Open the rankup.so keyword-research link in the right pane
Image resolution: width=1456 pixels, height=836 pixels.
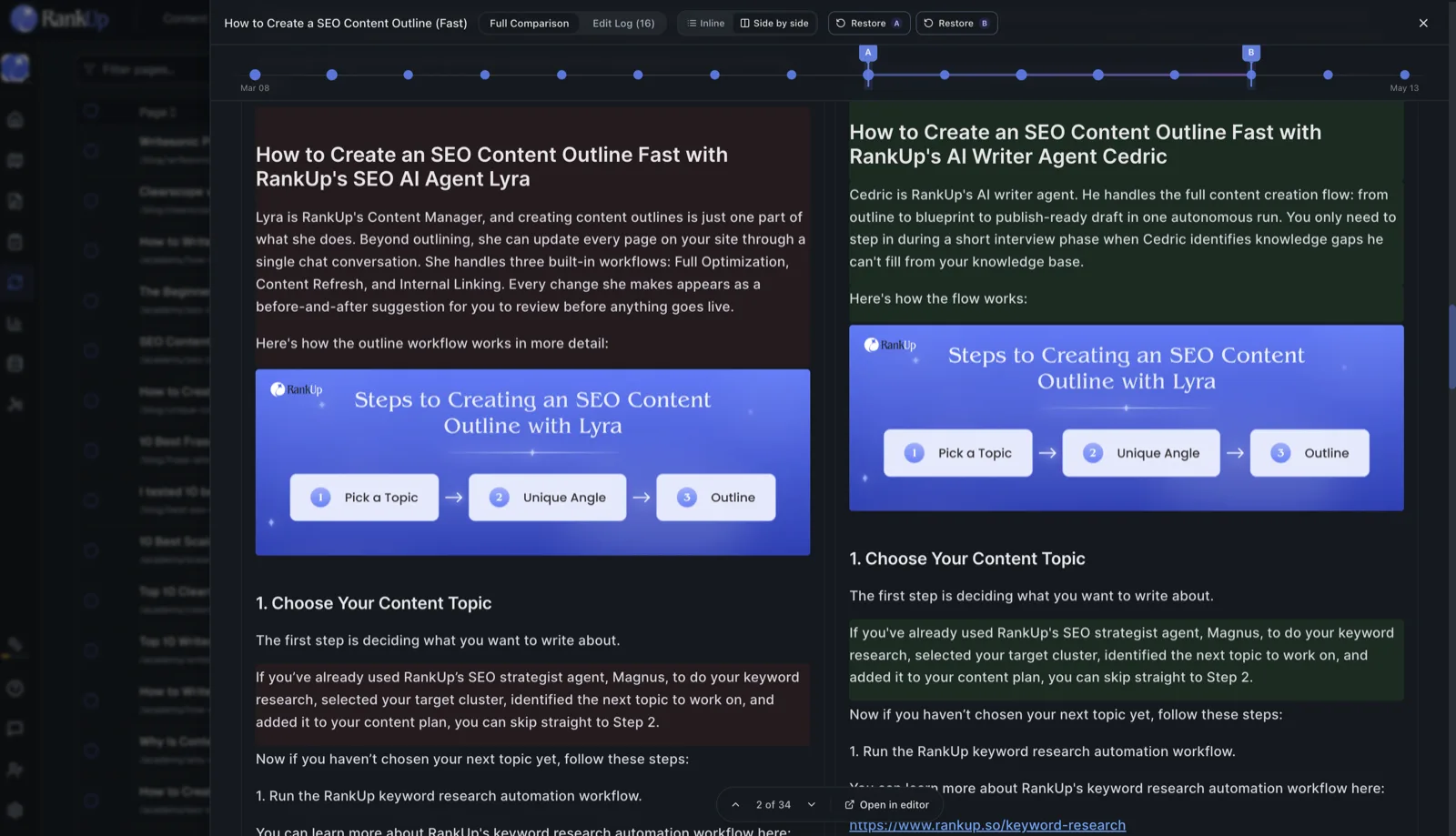pyautogui.click(x=987, y=825)
